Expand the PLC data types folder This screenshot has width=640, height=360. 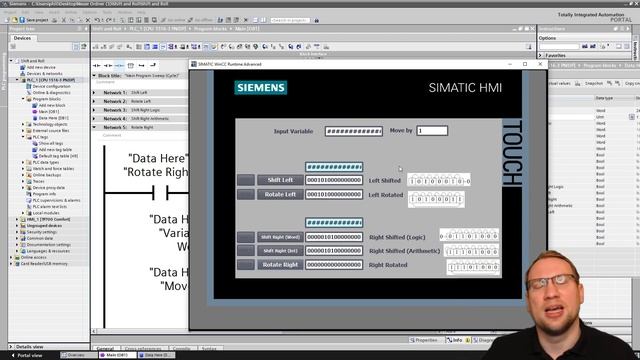point(23,162)
